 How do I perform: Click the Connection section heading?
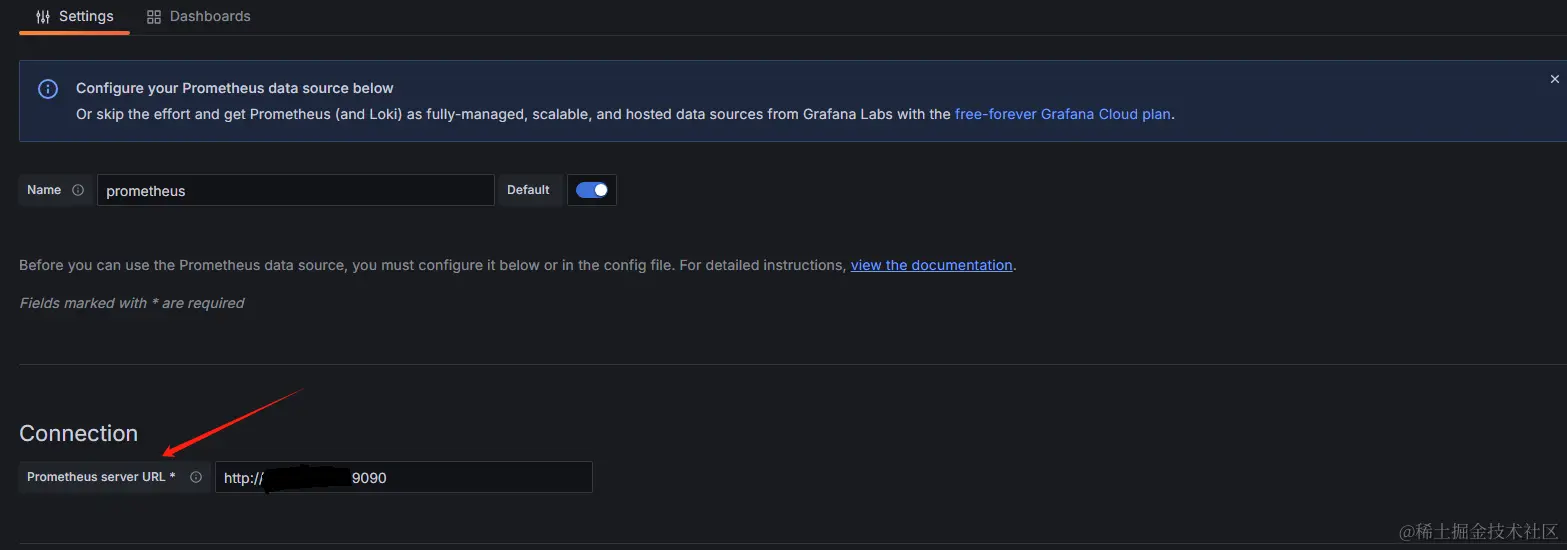pyautogui.click(x=79, y=433)
